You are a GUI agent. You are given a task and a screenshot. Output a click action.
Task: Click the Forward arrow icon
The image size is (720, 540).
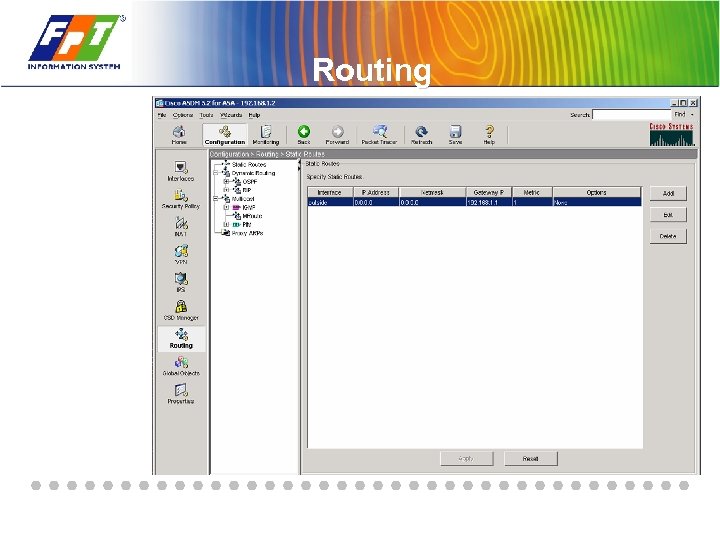click(338, 135)
